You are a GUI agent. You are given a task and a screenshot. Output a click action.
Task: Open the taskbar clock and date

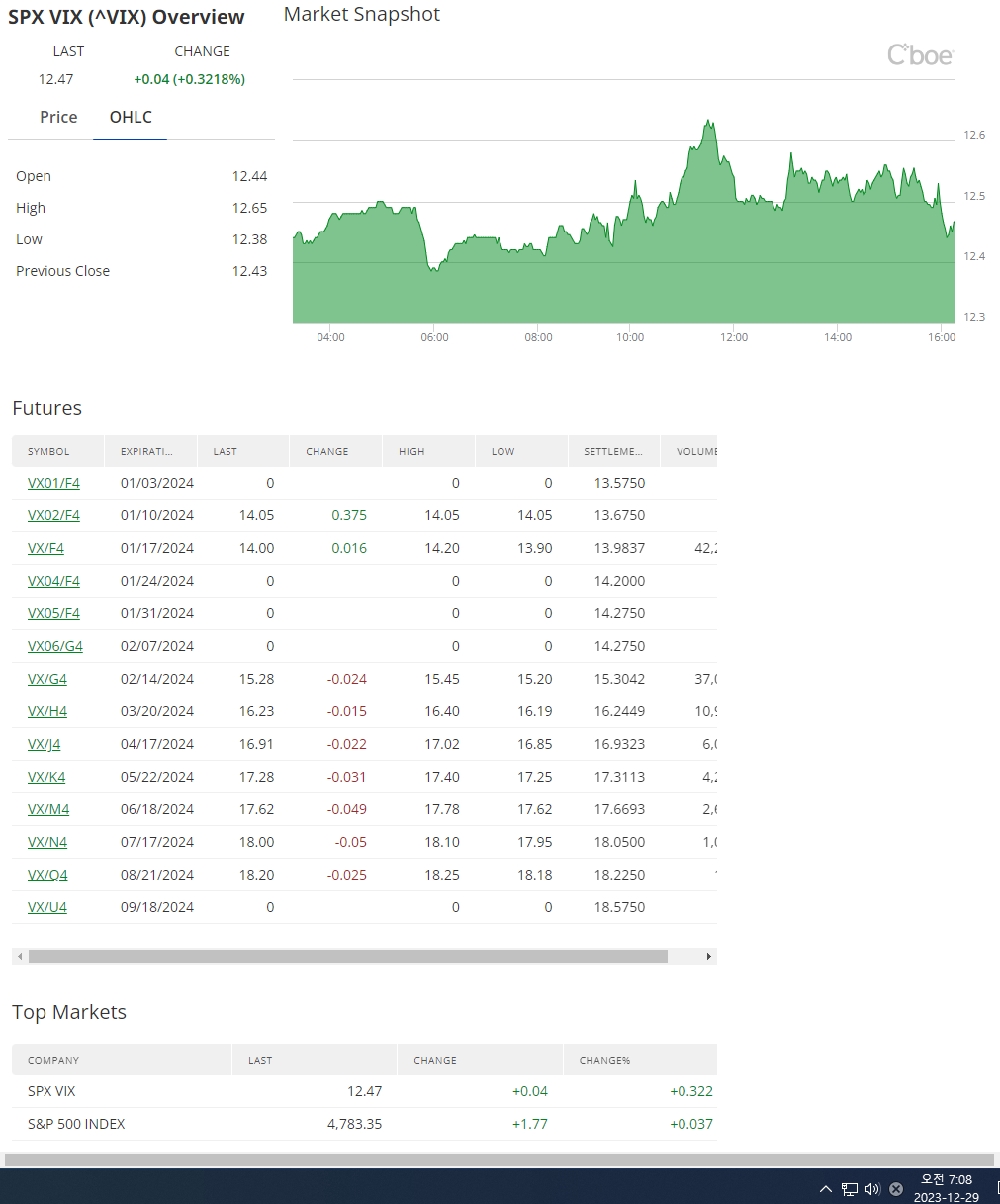[x=947, y=1188]
